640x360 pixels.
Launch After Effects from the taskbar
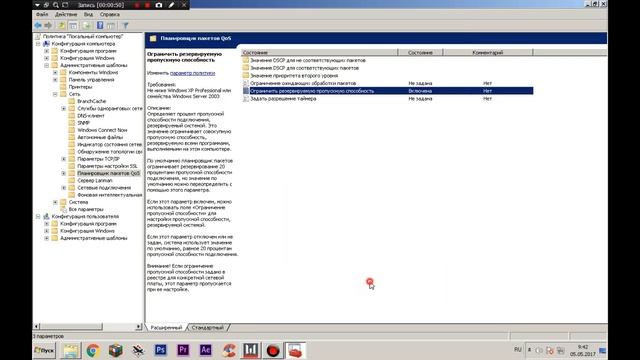[x=205, y=350]
